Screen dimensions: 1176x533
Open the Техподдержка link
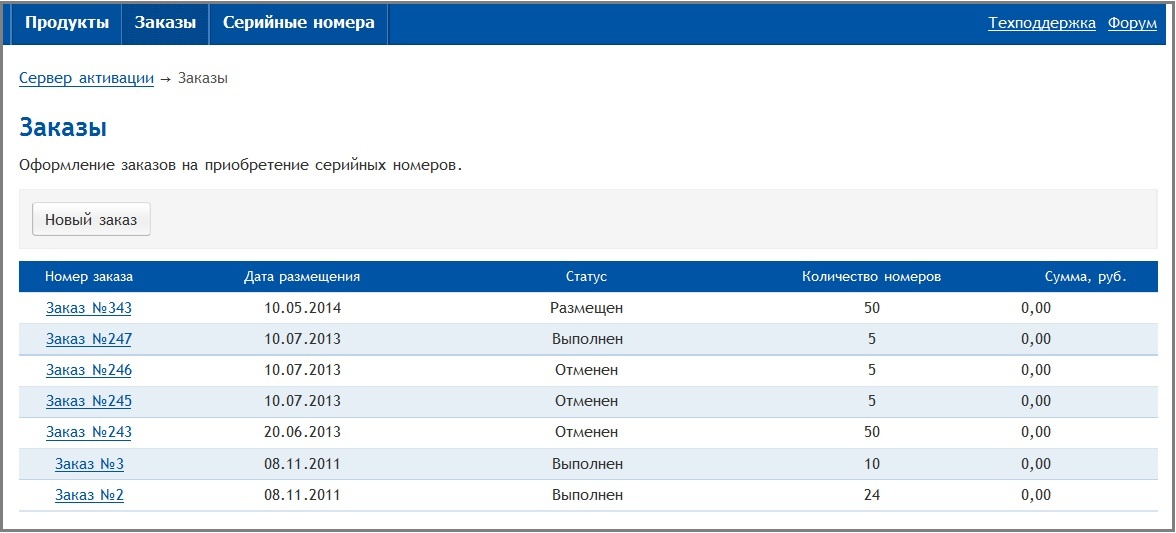coord(1041,23)
